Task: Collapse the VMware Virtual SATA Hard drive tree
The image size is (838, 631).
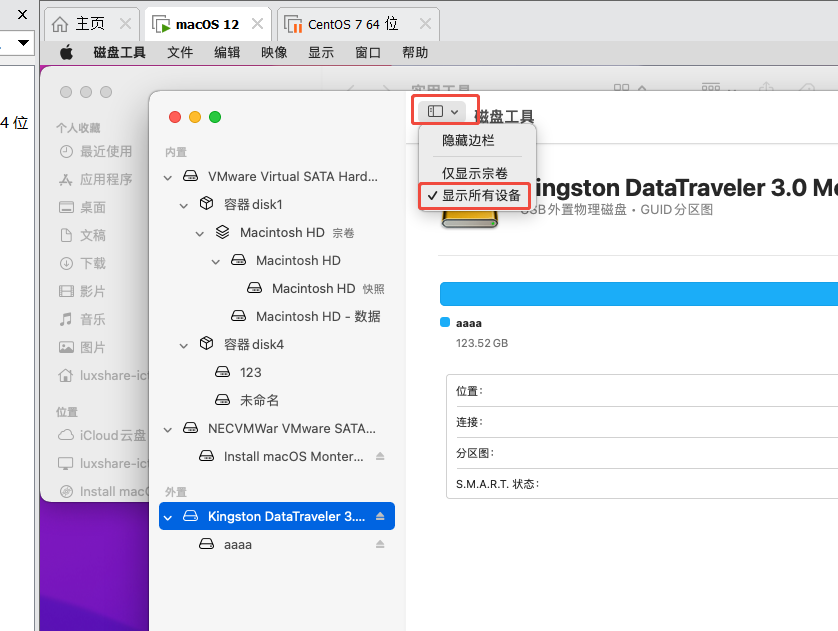Action: (x=168, y=177)
